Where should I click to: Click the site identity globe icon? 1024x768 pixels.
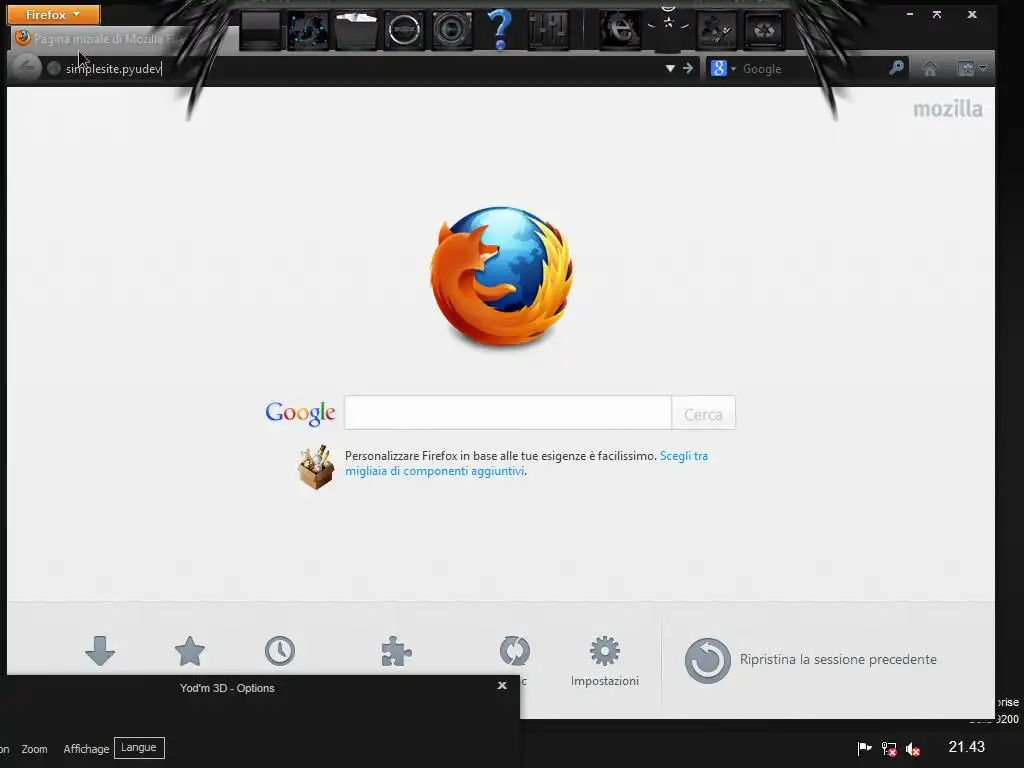[54, 68]
